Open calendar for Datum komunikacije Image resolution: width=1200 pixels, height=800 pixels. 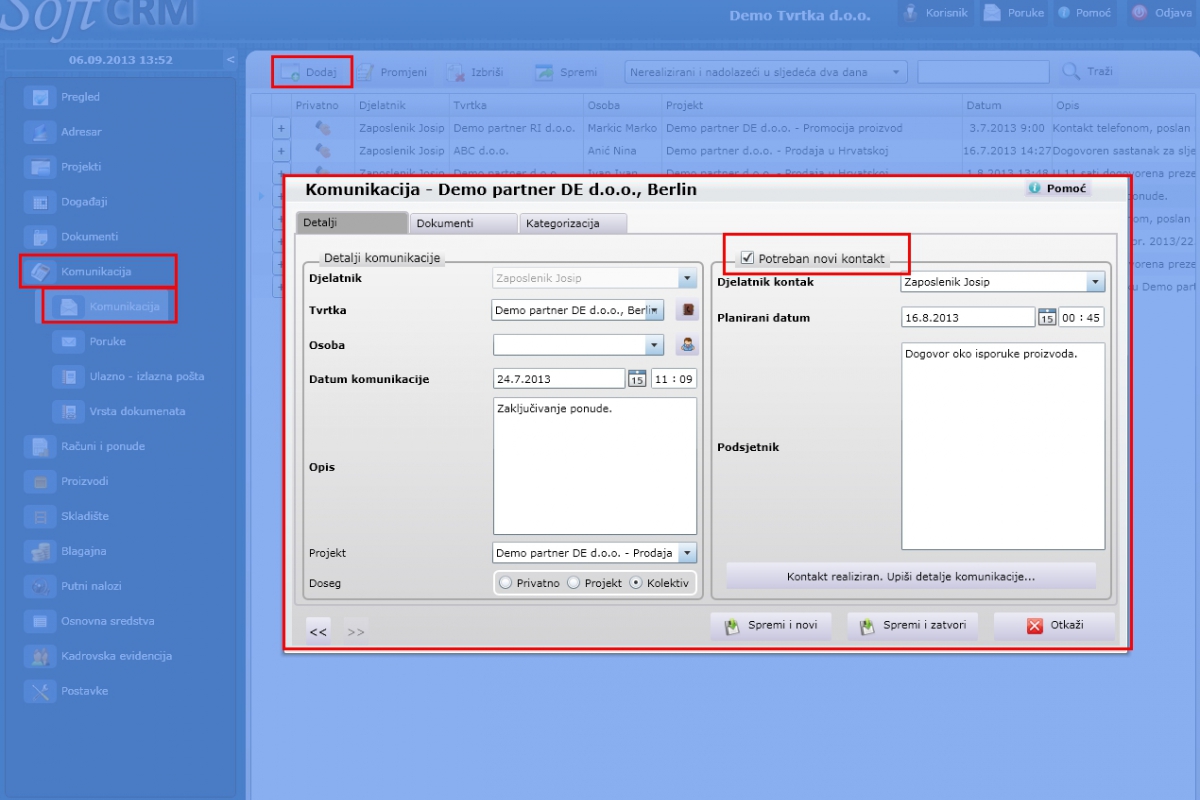click(x=637, y=379)
